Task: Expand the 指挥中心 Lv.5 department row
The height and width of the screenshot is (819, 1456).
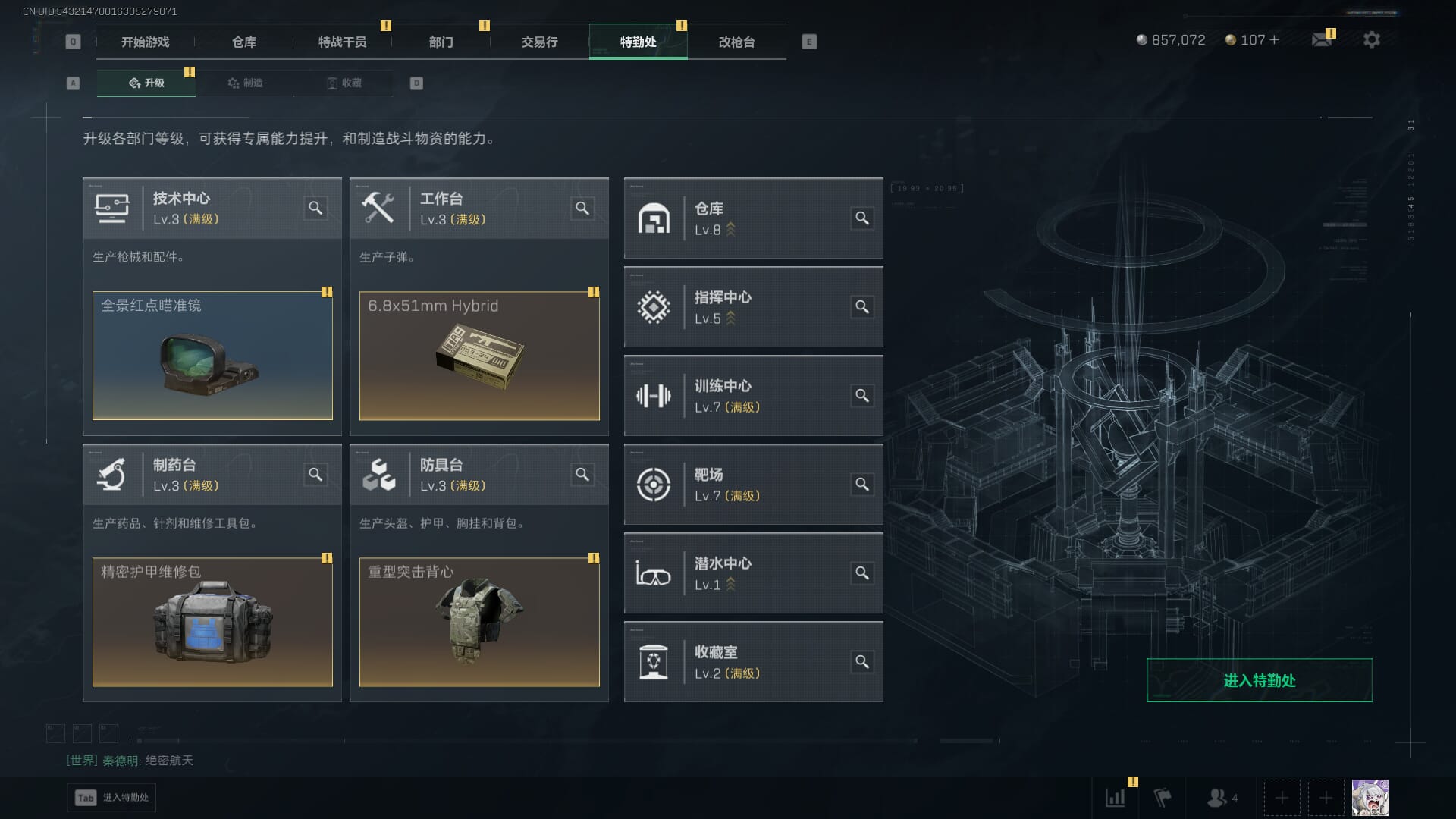Action: click(x=753, y=307)
